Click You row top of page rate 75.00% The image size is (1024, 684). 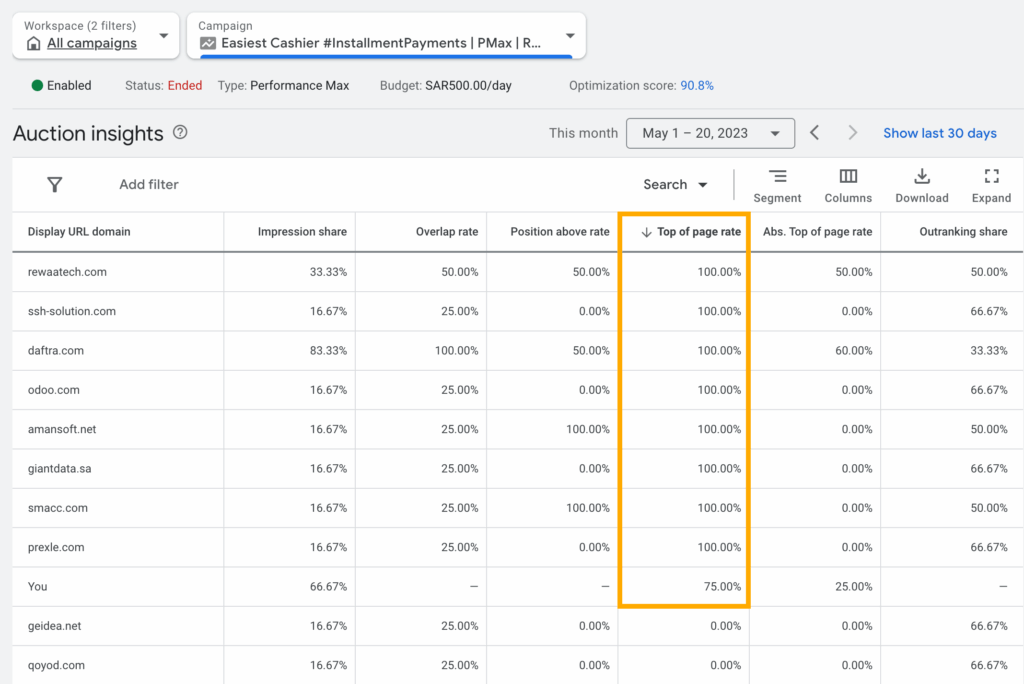[x=722, y=587]
